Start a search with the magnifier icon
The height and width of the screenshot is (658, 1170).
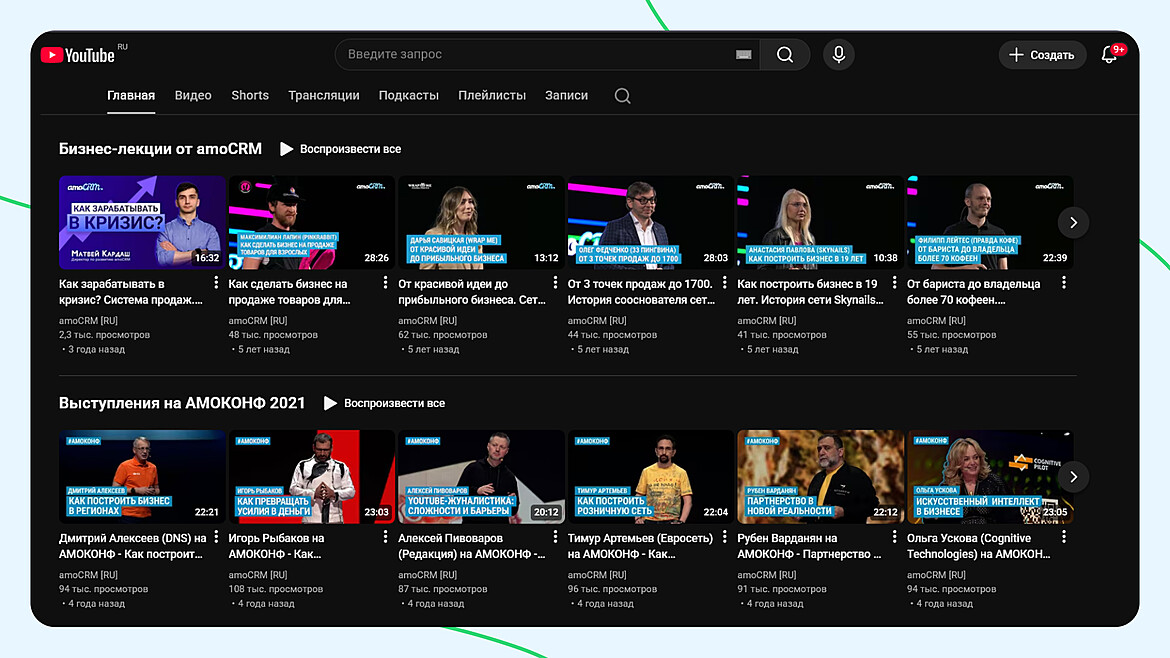[785, 54]
